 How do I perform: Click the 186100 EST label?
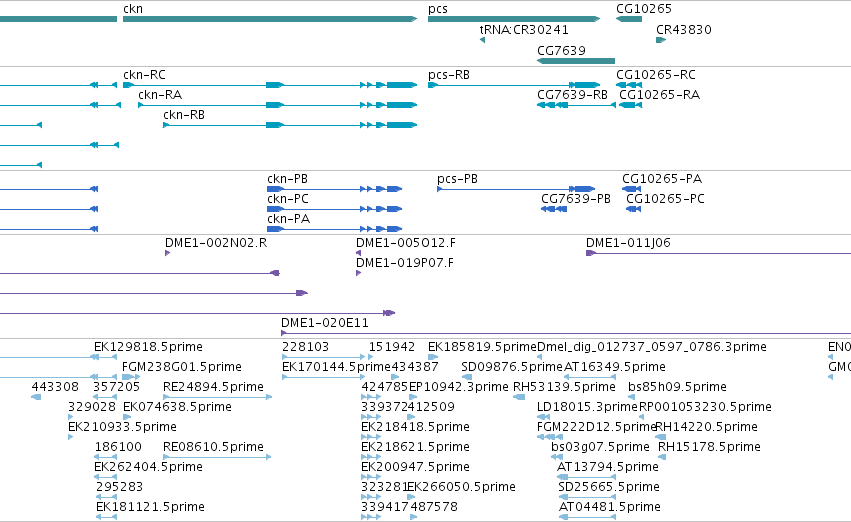118,447
